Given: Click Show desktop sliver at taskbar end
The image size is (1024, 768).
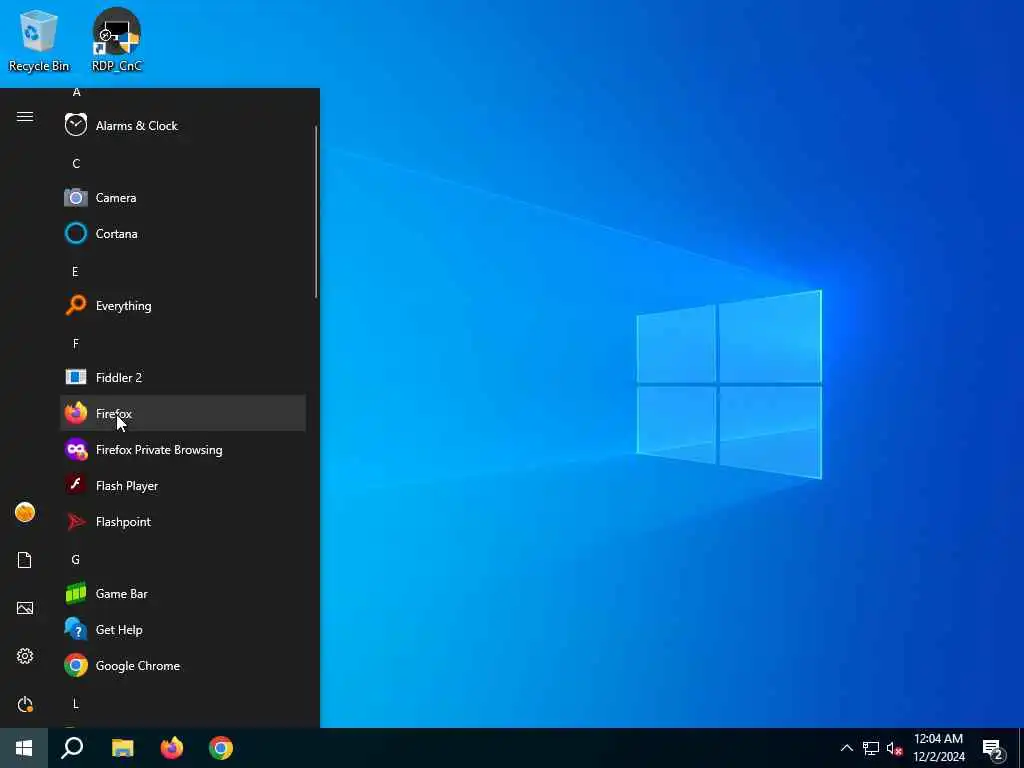Looking at the screenshot, I should 1021,748.
